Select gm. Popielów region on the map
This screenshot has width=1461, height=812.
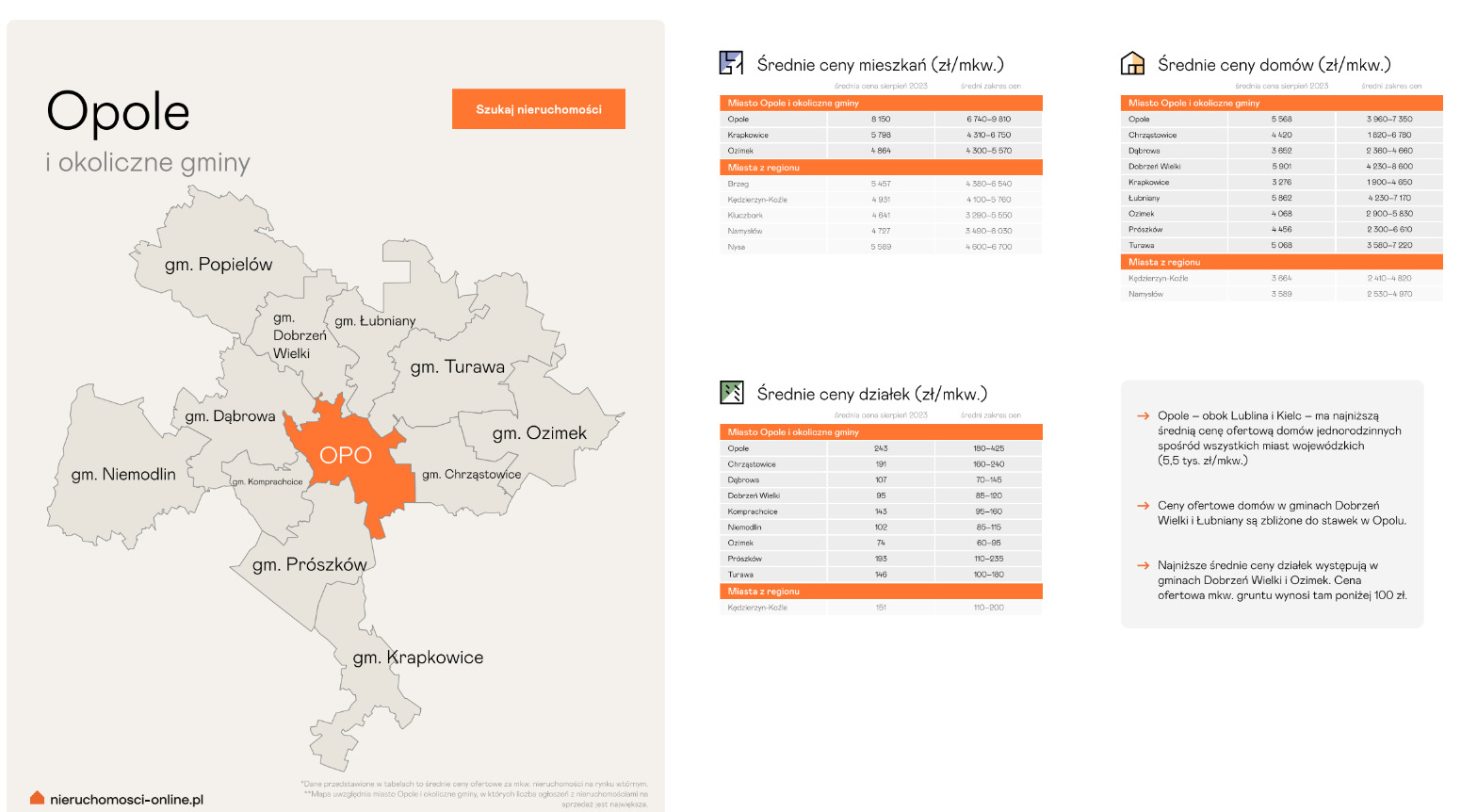(218, 265)
